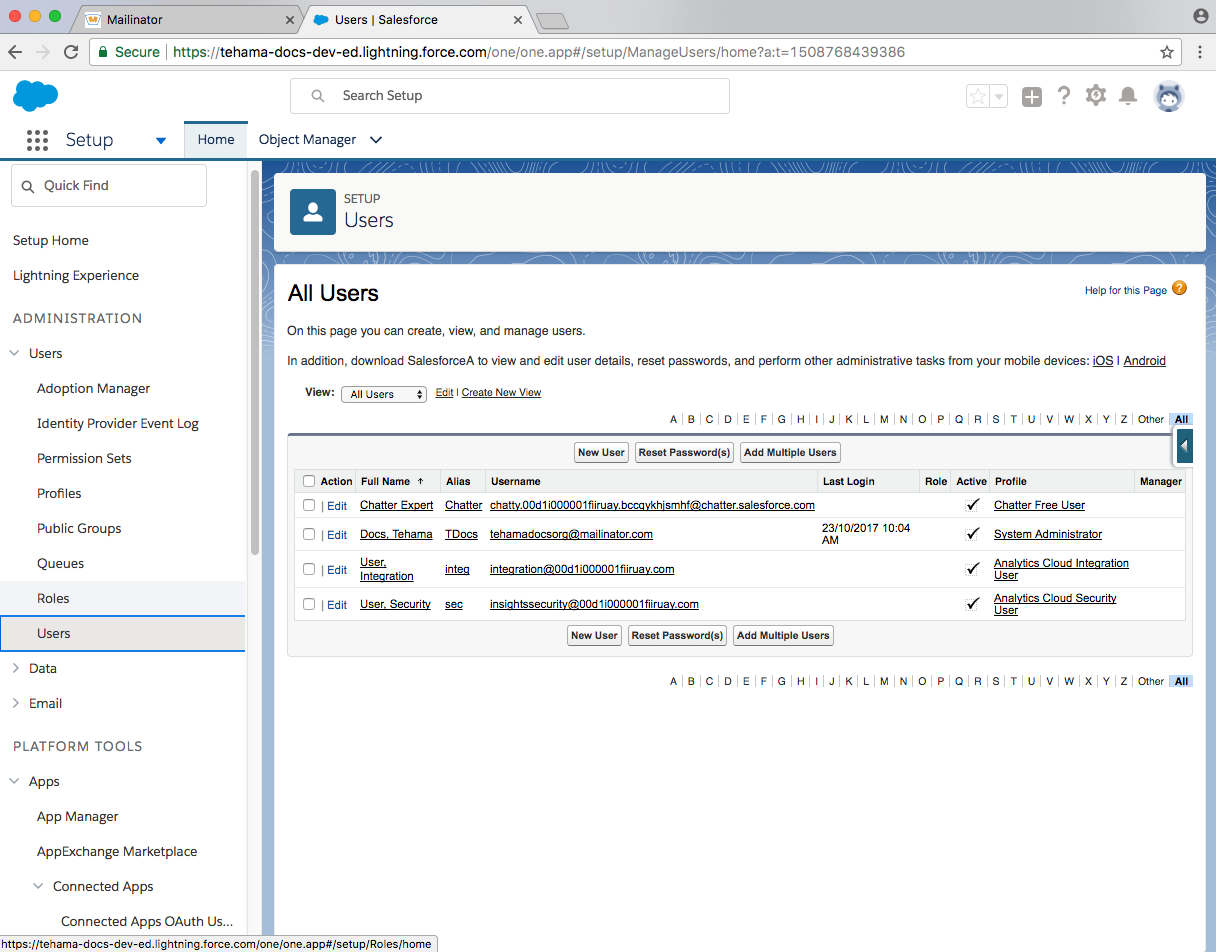The width and height of the screenshot is (1216, 952).
Task: Click the Global Actions plus icon
Action: [x=1032, y=96]
